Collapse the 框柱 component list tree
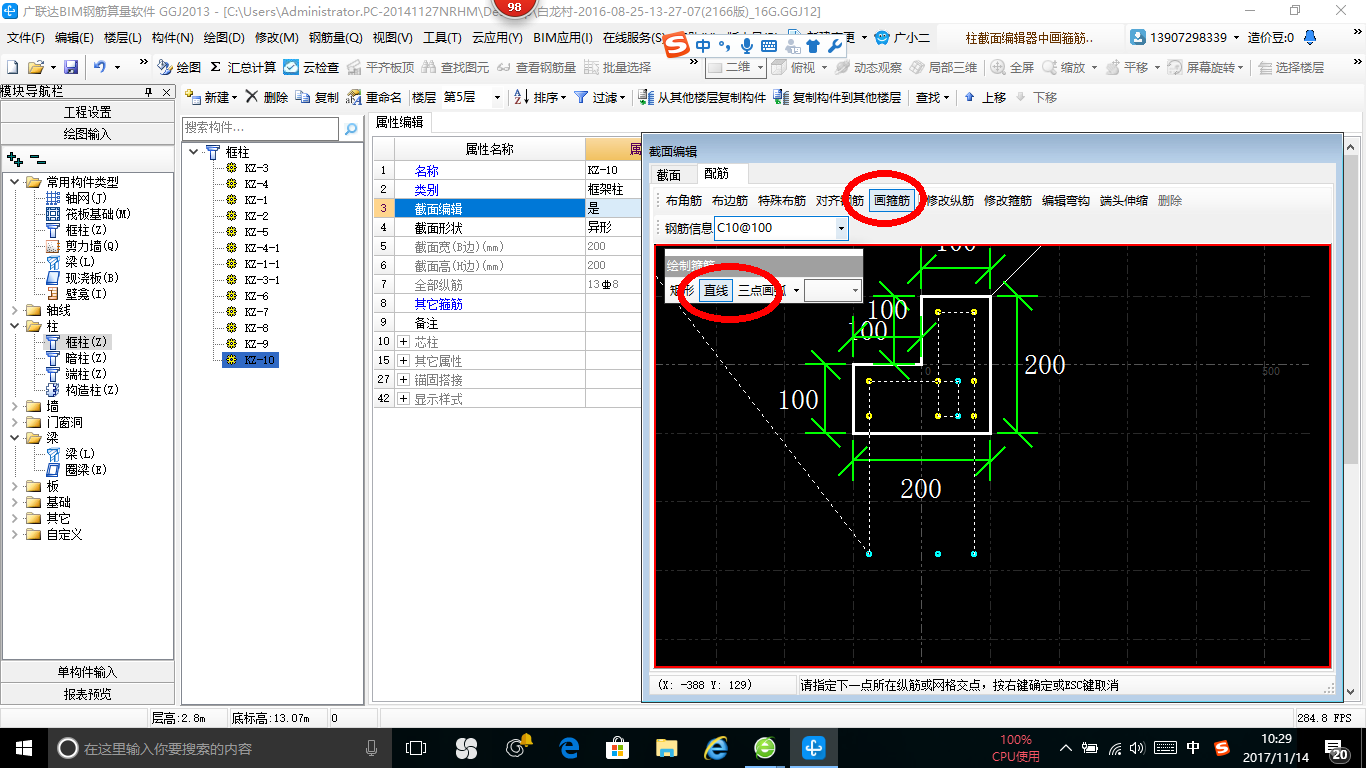This screenshot has width=1366, height=768. [x=194, y=152]
